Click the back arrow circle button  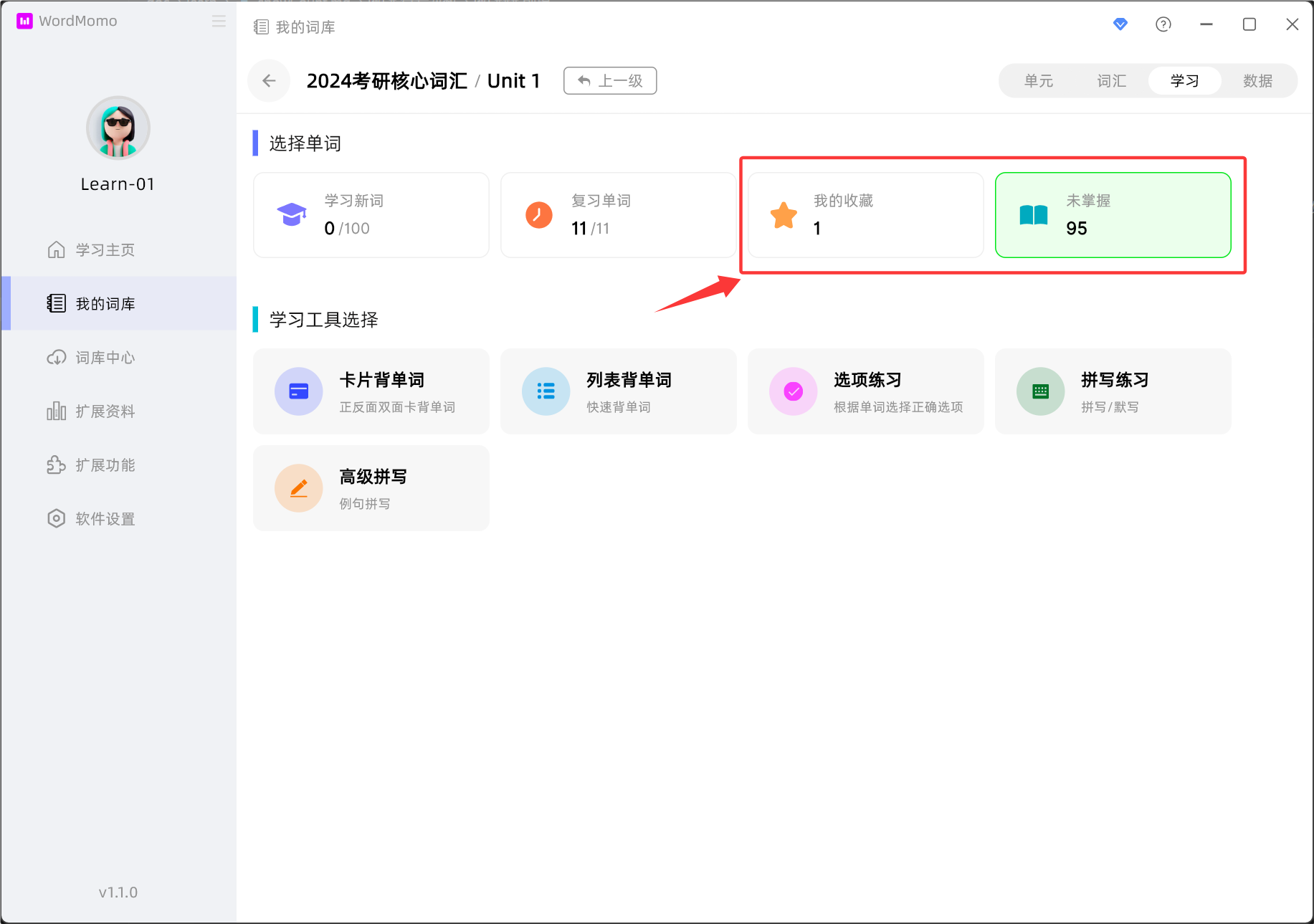(x=269, y=81)
